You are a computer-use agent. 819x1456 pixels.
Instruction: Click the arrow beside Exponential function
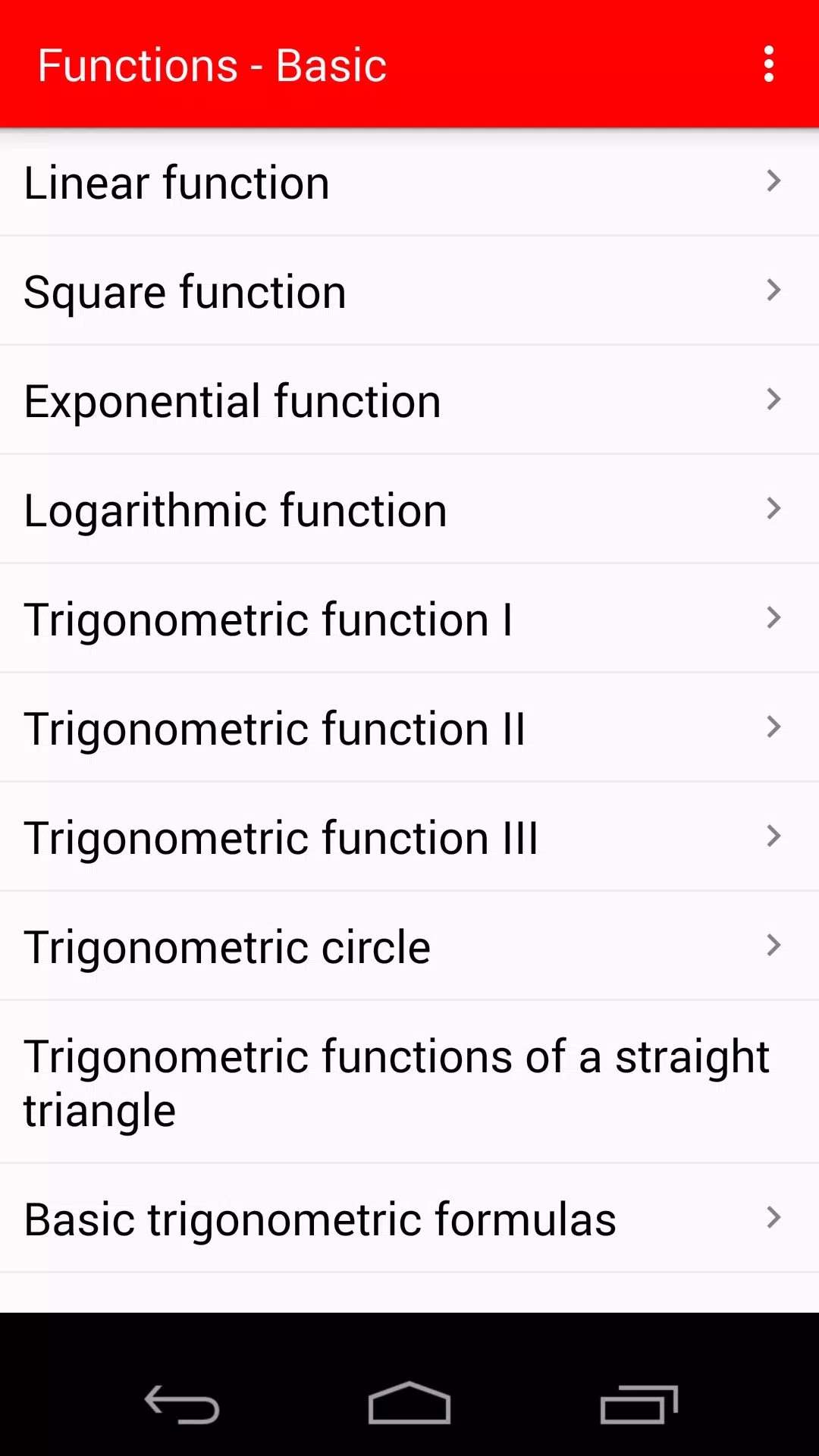point(773,400)
